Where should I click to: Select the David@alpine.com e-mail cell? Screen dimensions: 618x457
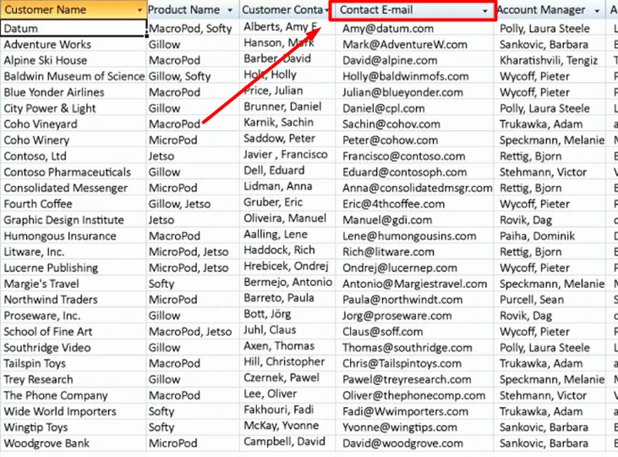tap(415, 60)
